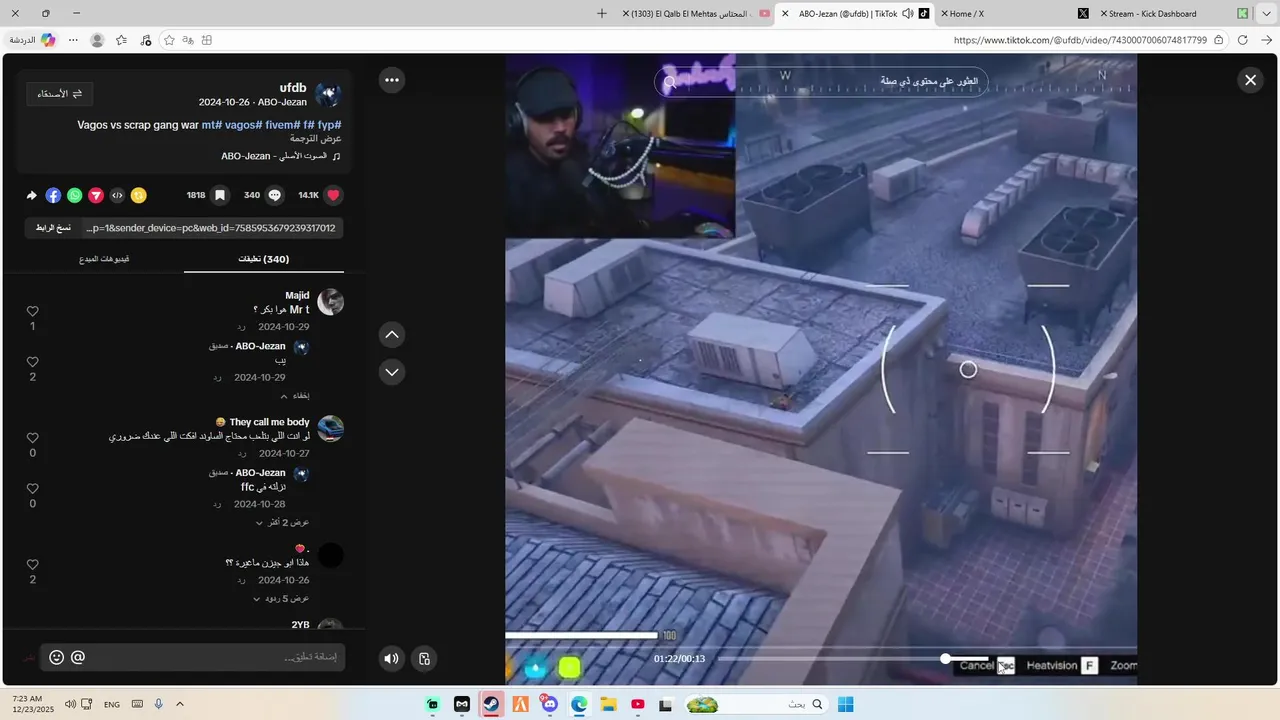Like ABO-Jezan's ffc reply

coord(32,489)
